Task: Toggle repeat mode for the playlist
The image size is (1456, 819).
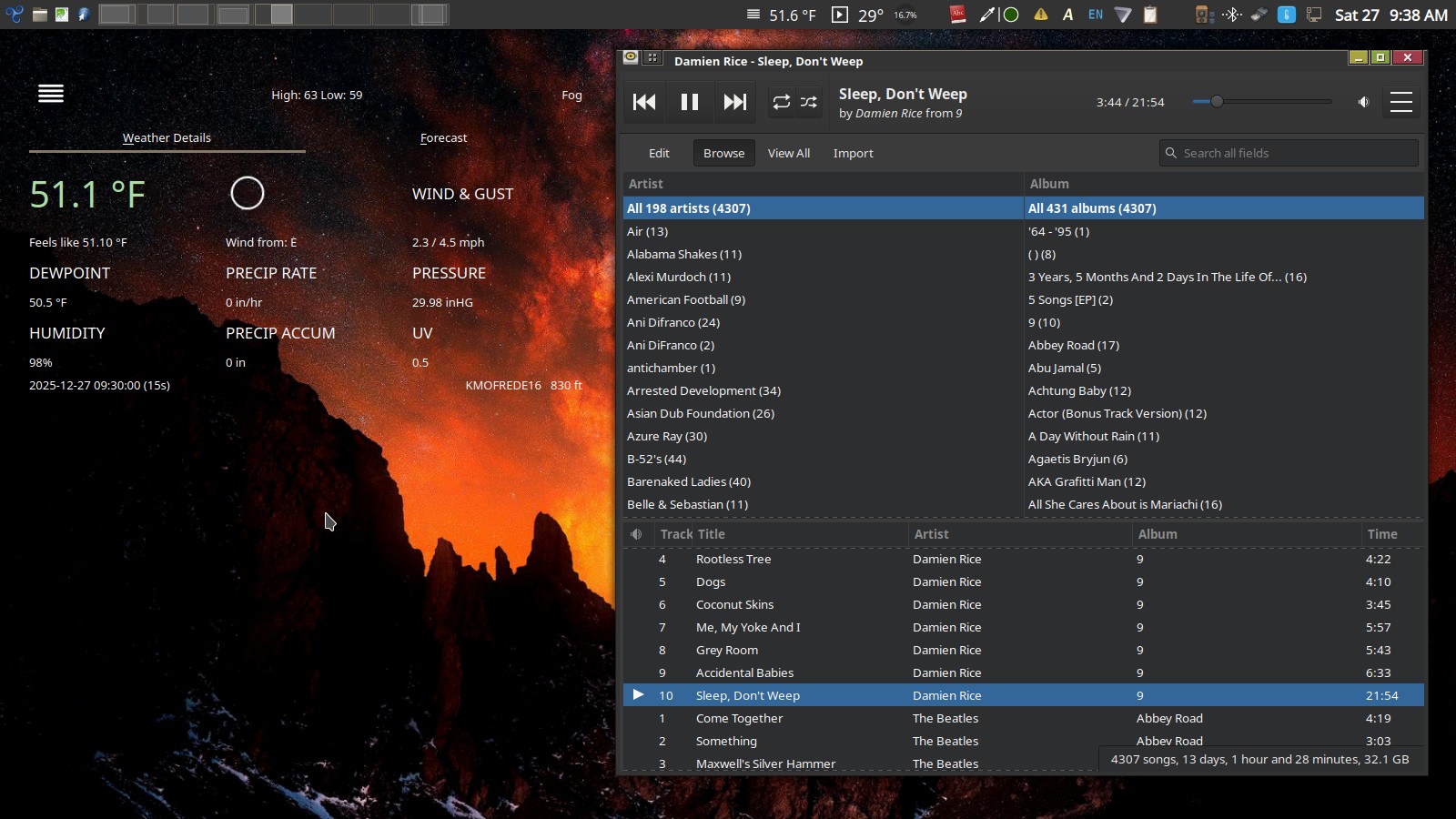Action: (x=781, y=102)
